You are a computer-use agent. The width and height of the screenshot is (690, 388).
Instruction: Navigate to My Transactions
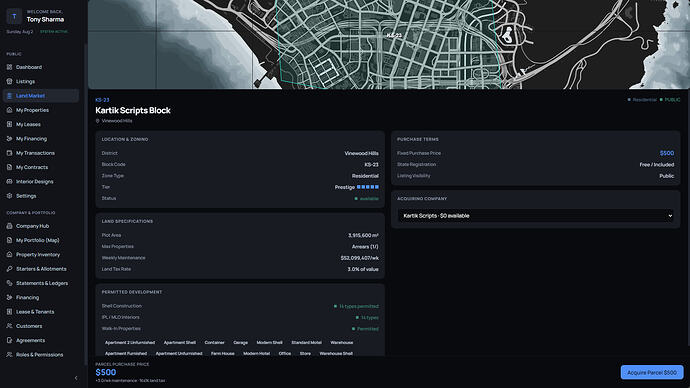click(x=40, y=153)
